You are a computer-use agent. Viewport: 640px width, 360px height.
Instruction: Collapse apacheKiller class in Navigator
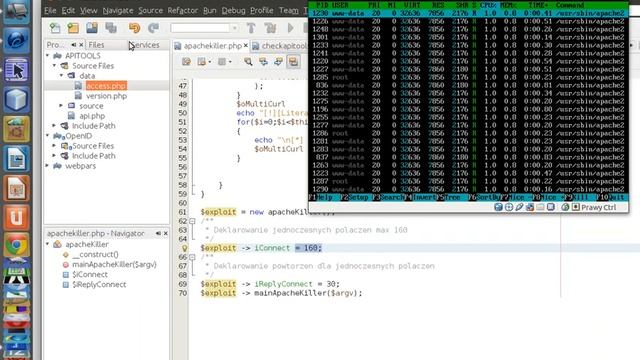tap(48, 244)
